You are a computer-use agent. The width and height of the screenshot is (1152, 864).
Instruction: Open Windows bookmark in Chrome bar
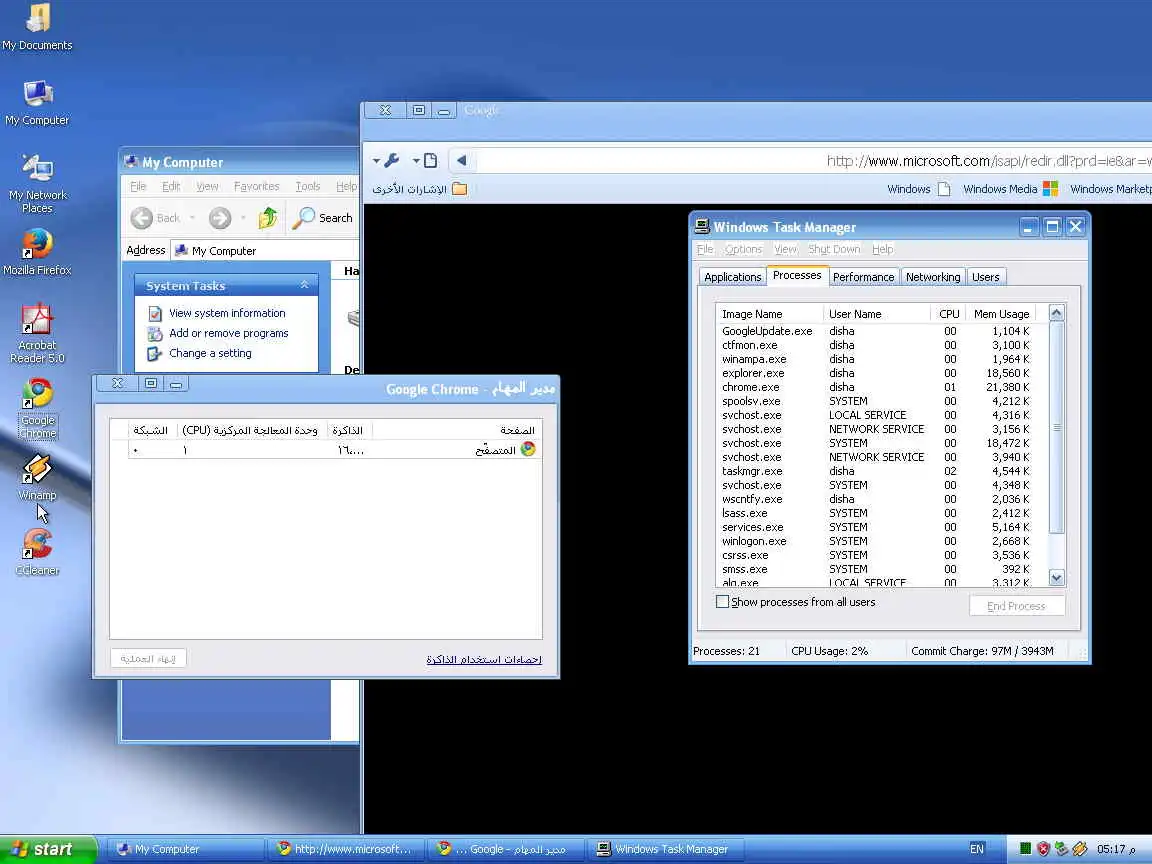[918, 190]
